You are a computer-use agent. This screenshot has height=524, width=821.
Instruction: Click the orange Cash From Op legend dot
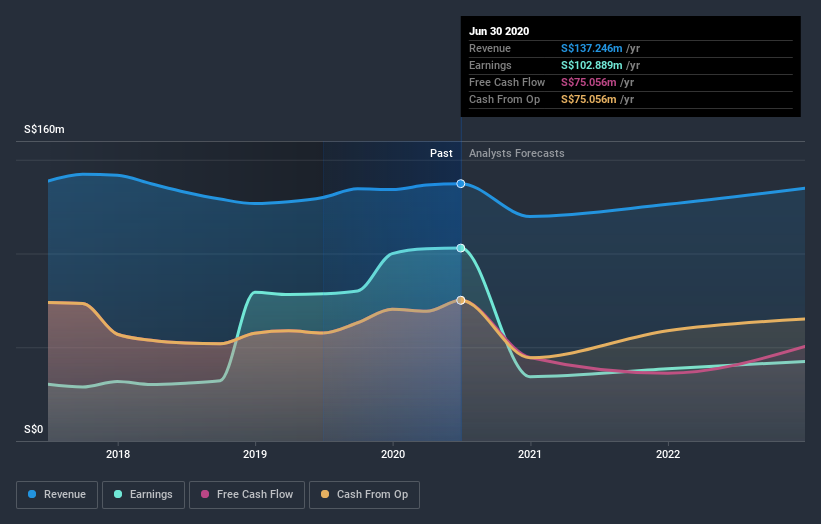pyautogui.click(x=325, y=494)
